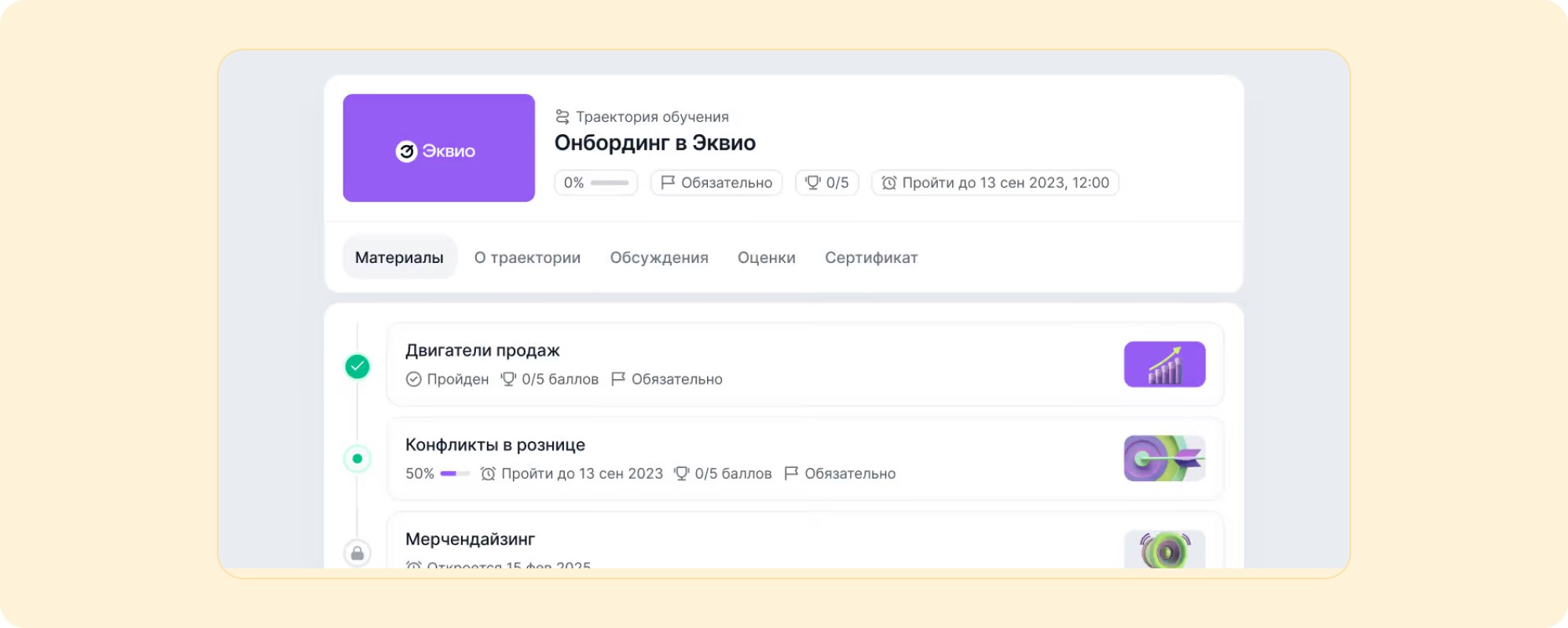Click the Пройден check icon

[x=413, y=379]
